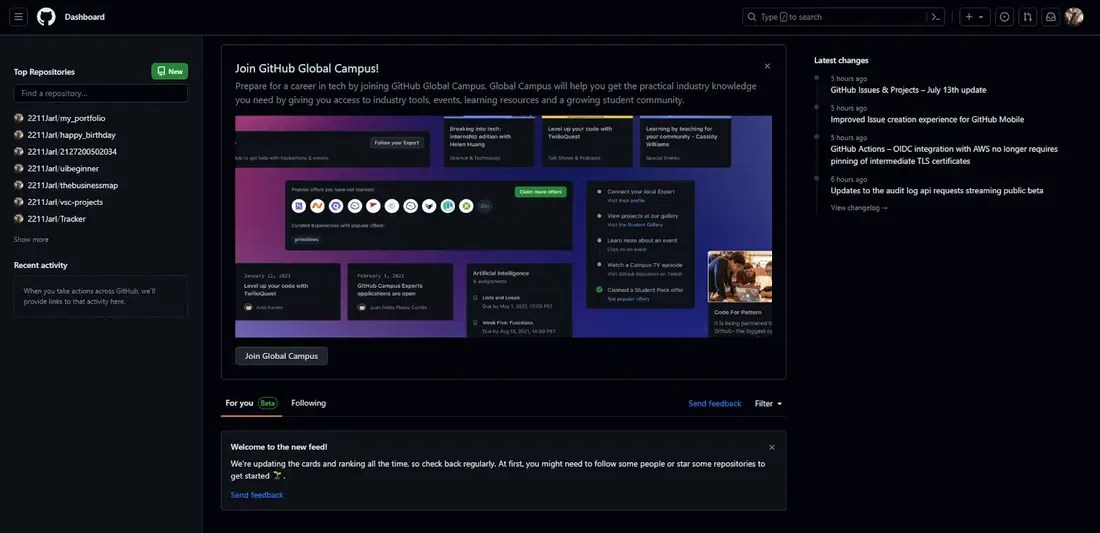
Task: Open the user profile avatar menu
Action: (1074, 17)
